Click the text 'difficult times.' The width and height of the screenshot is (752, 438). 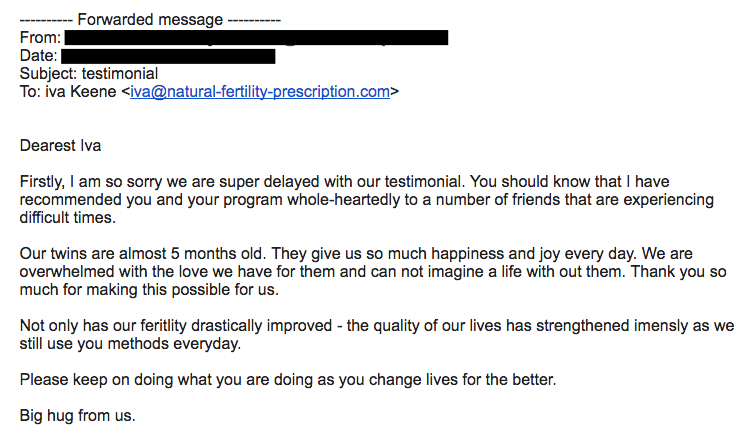[68, 218]
